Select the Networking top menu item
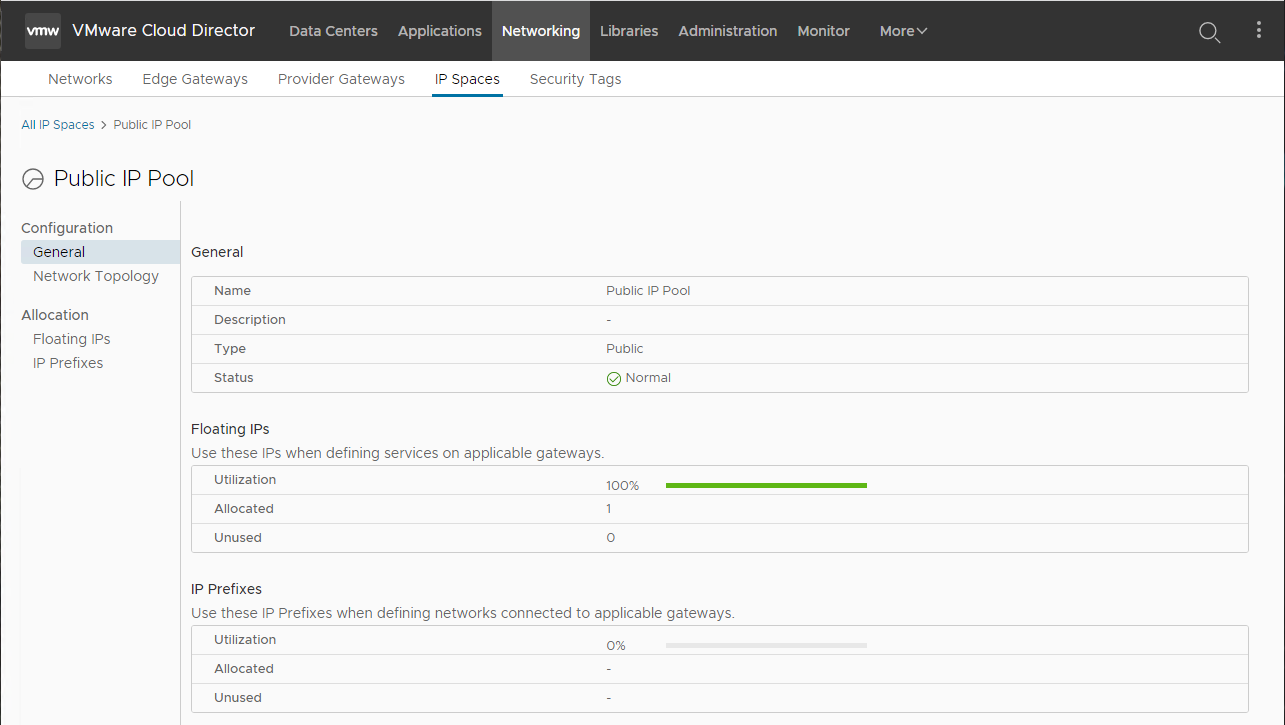This screenshot has width=1285, height=725. (x=541, y=31)
